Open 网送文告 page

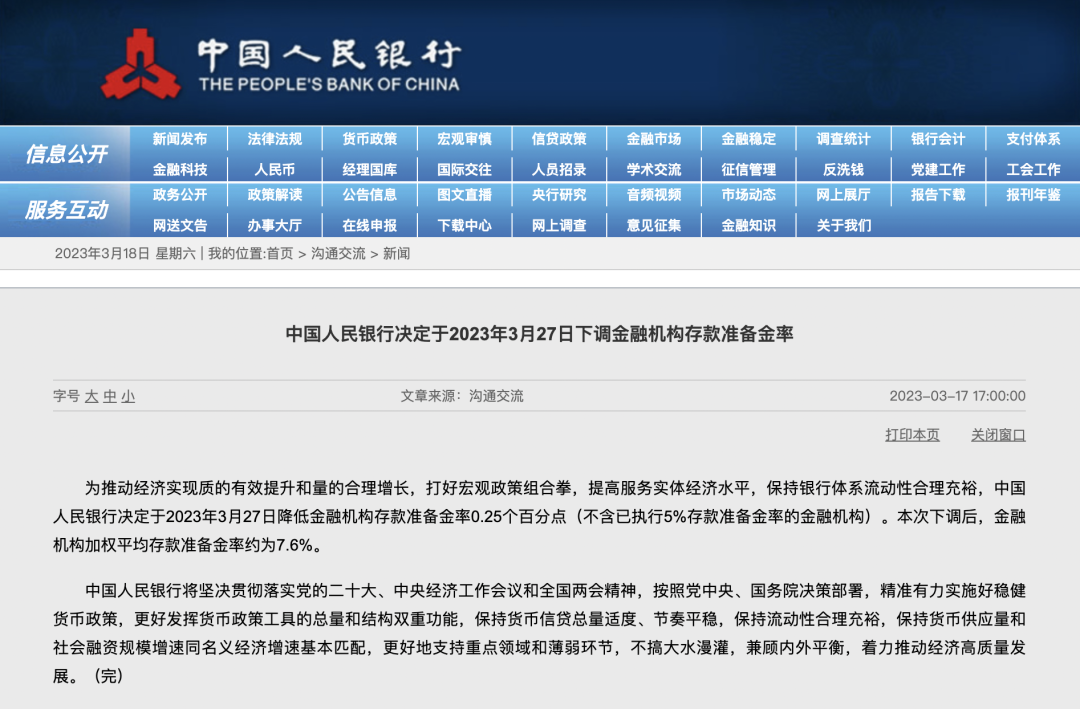[x=180, y=225]
